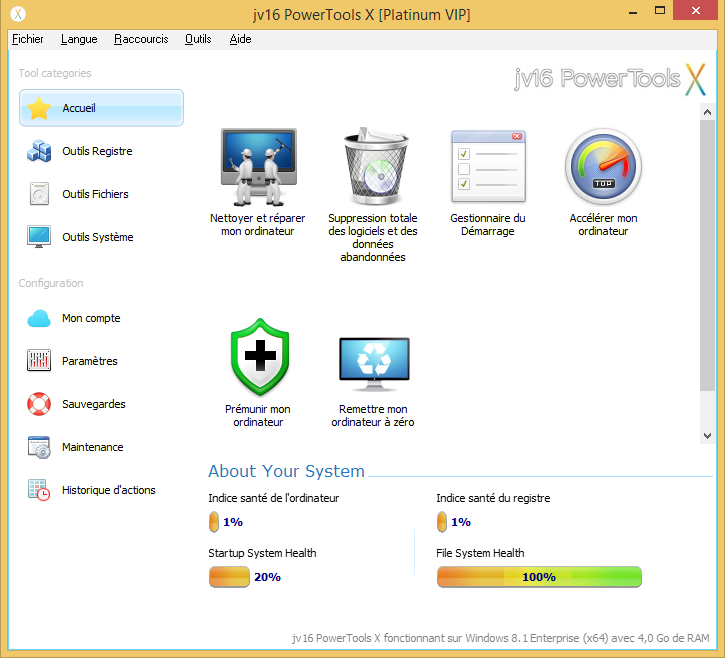Click the trash bin uninstall icon
The height and width of the screenshot is (658, 725).
point(376,166)
